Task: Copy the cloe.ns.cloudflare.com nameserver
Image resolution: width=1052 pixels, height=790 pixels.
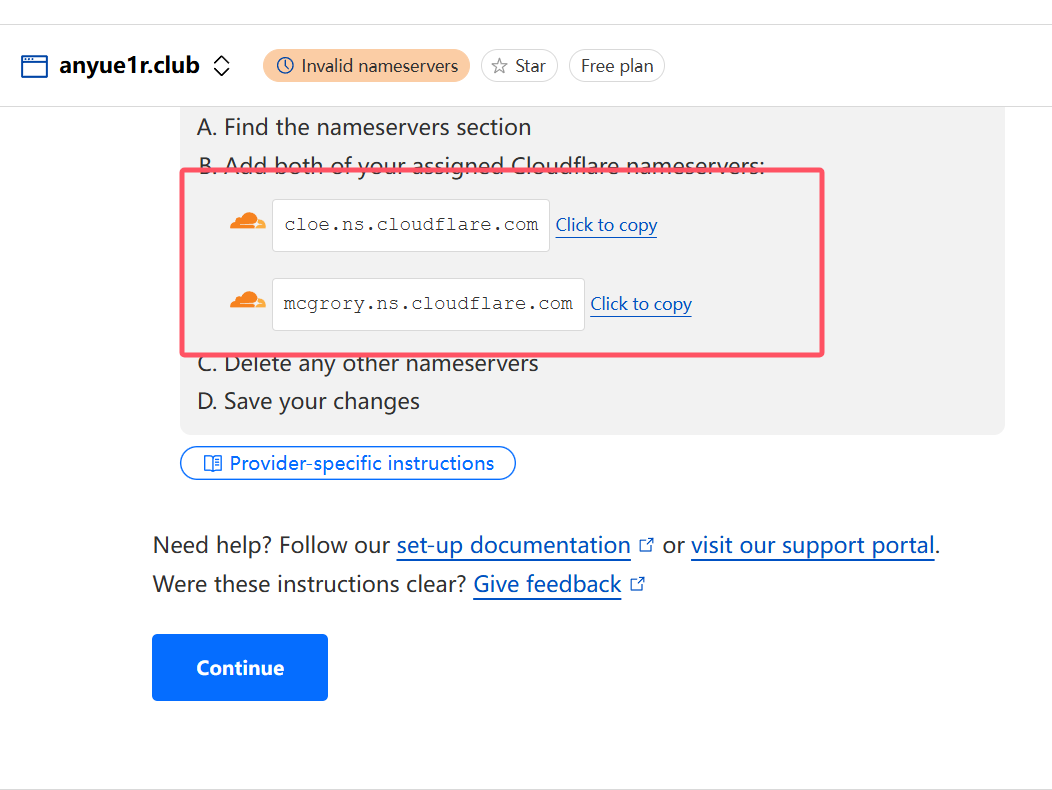Action: [x=607, y=226]
